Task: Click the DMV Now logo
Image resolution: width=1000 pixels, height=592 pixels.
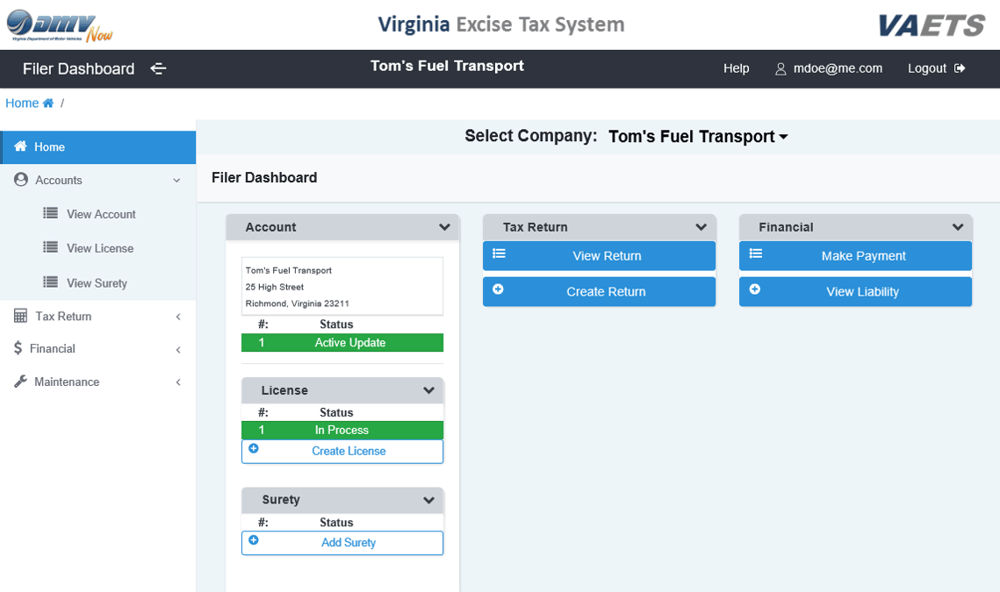Action: (x=60, y=26)
